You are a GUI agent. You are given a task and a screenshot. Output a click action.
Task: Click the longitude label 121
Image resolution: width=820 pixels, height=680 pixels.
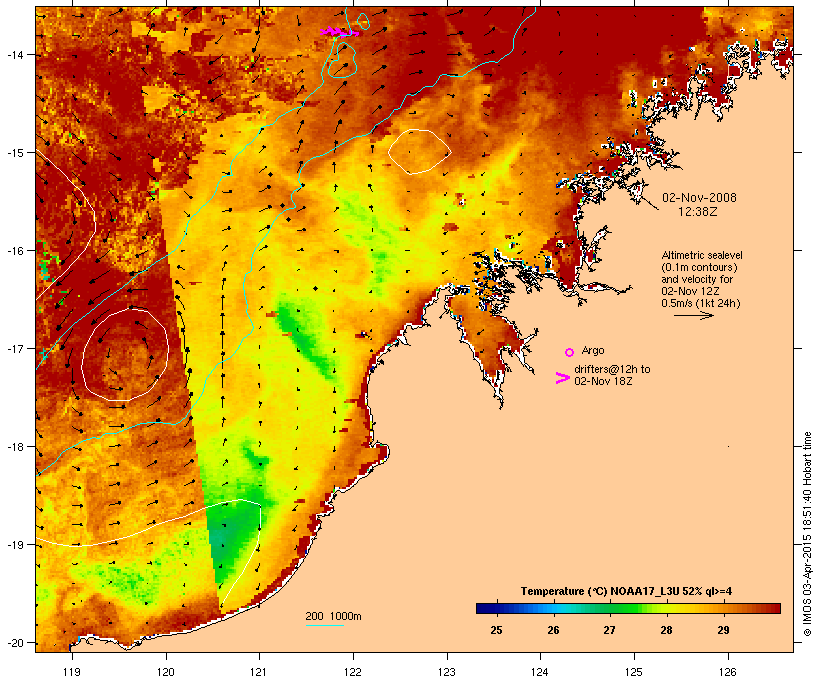pyautogui.click(x=259, y=672)
